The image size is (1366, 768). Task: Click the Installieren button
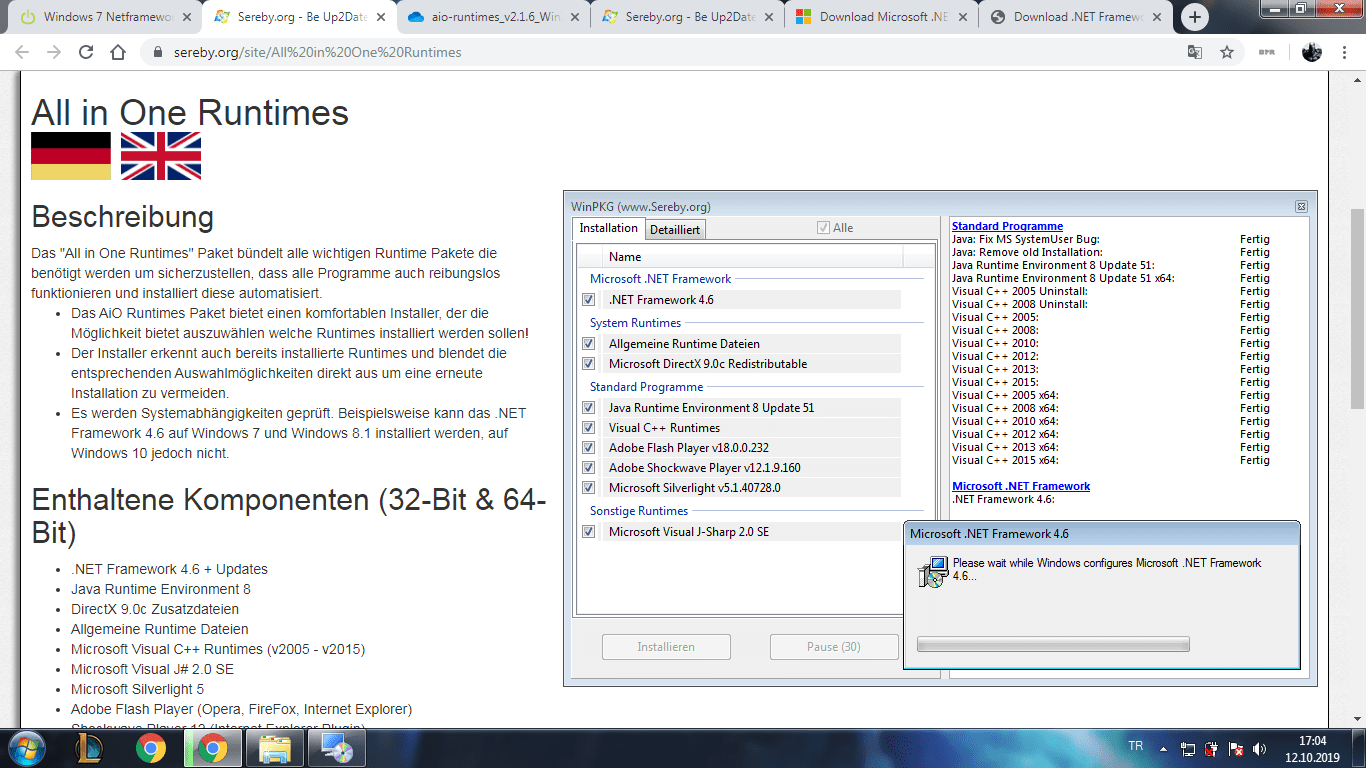click(x=666, y=647)
